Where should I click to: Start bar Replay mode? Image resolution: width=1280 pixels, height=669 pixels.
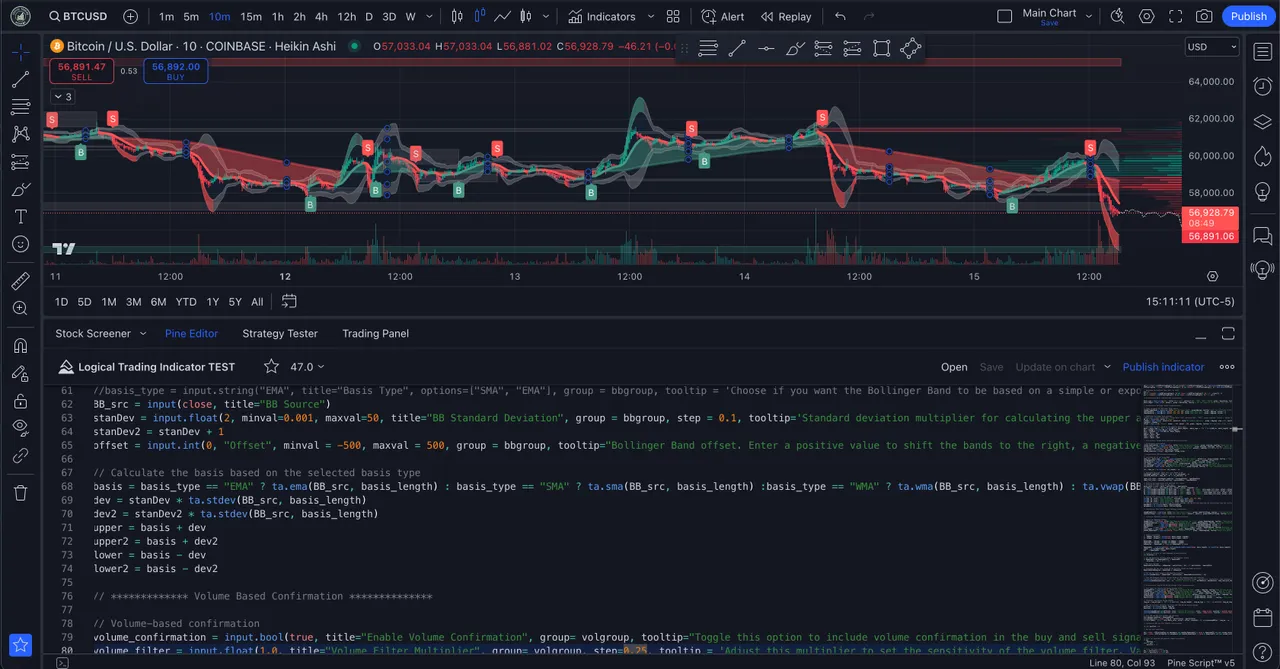click(x=786, y=16)
